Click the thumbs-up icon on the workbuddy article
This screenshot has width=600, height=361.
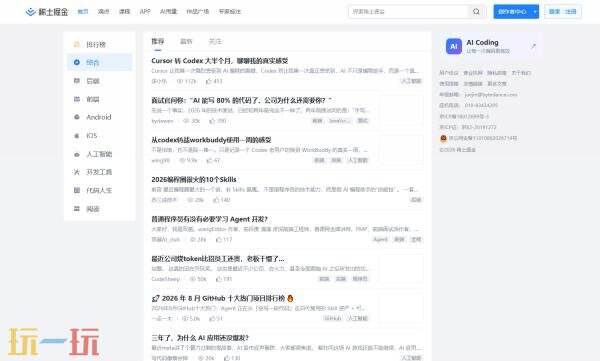[209, 160]
